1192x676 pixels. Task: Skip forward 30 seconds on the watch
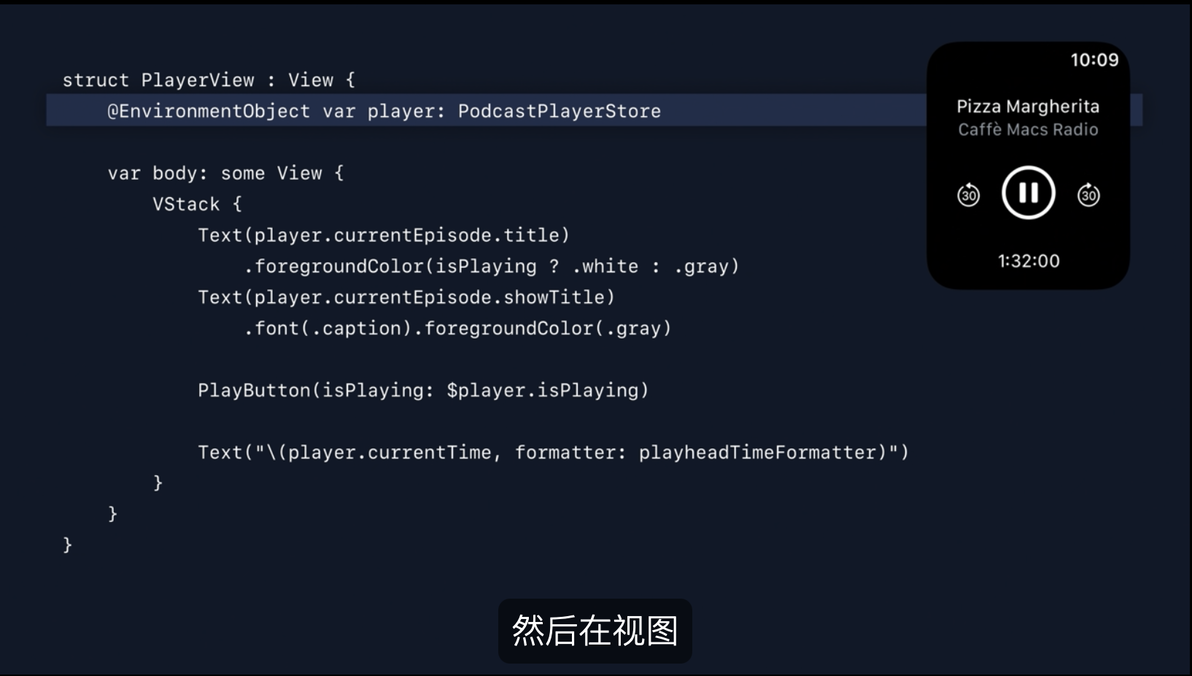coord(1089,195)
